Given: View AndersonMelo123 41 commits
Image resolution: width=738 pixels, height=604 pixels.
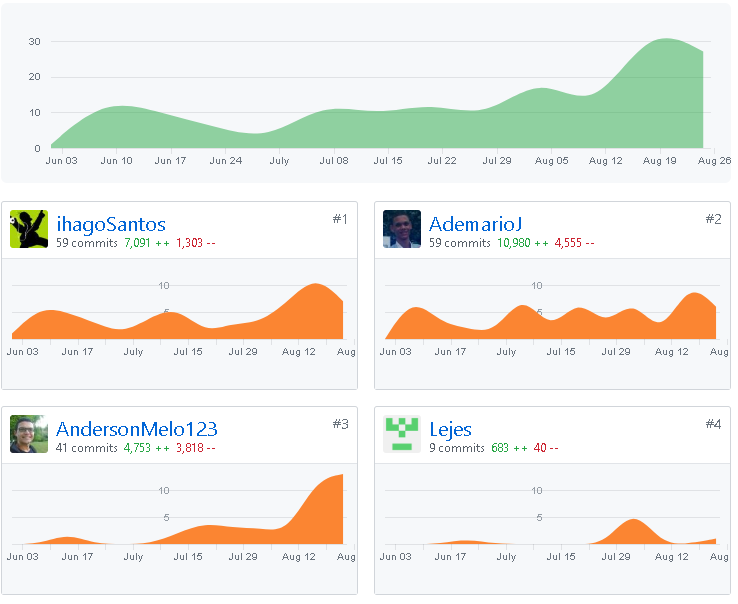Looking at the screenshot, I should 87,448.
